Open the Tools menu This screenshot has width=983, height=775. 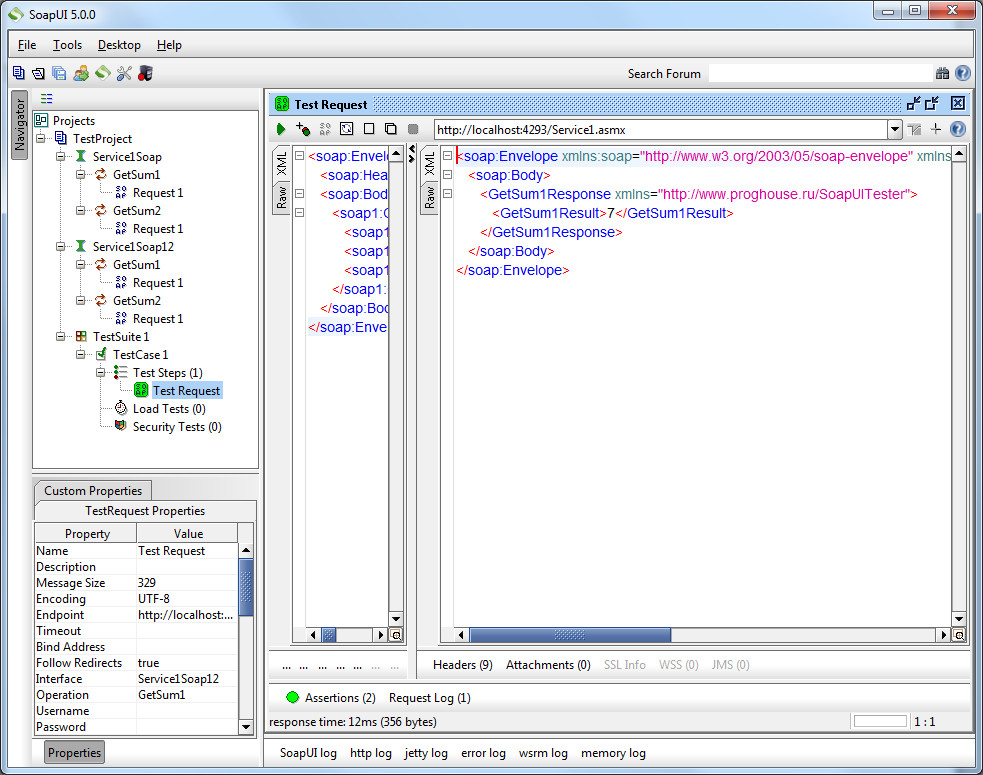pyautogui.click(x=67, y=45)
